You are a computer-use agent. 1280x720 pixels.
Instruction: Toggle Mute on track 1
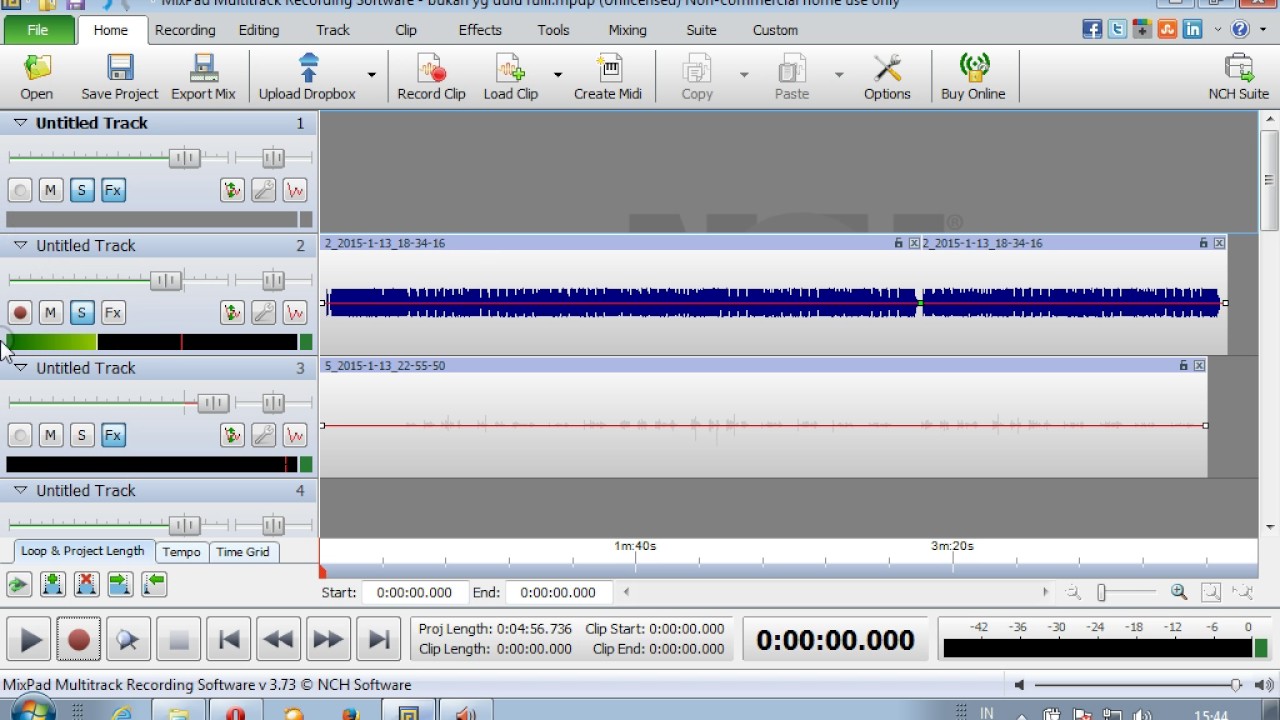coord(50,190)
